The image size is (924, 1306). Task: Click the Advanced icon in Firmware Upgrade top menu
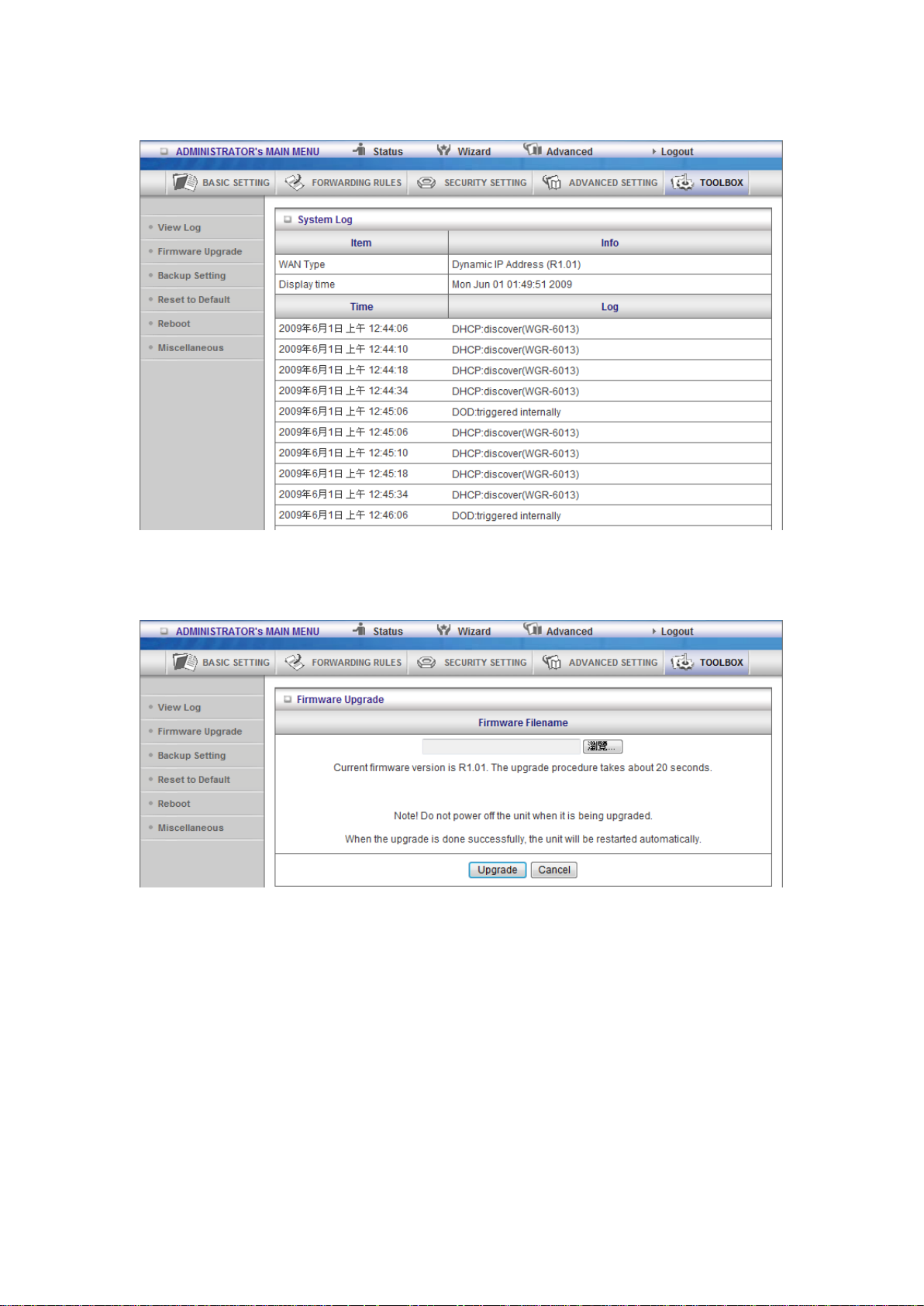[533, 629]
